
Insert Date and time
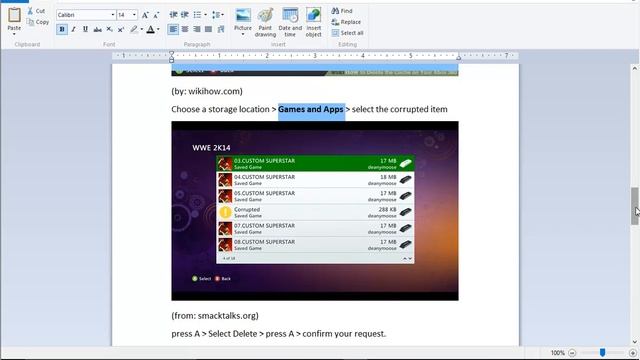(x=290, y=22)
